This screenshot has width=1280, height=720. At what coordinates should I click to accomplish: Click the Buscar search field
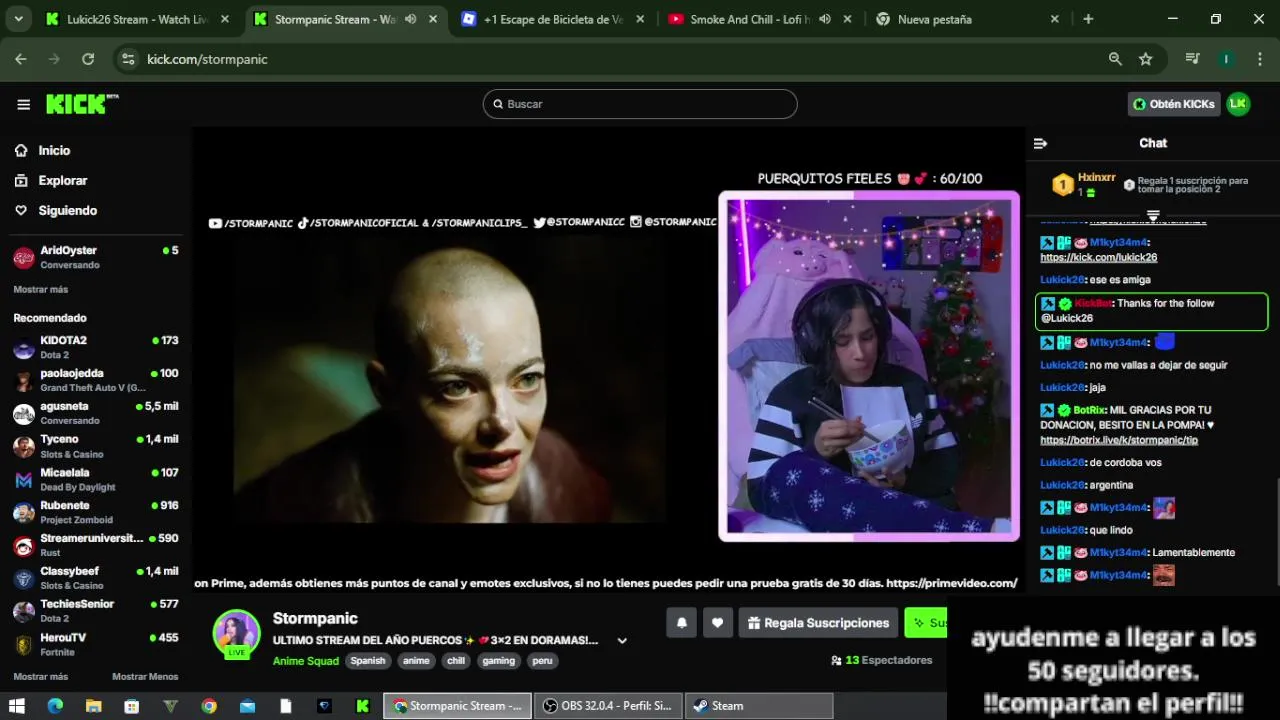[x=640, y=104]
